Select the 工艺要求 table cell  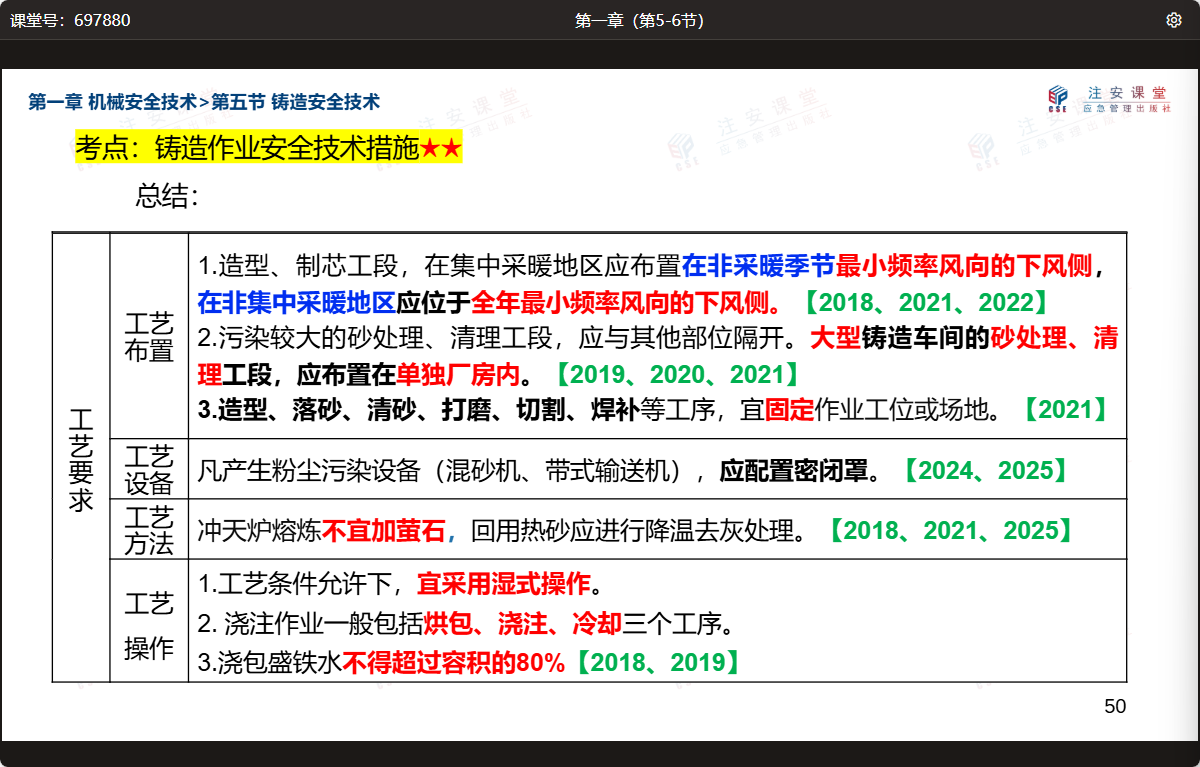[x=81, y=457]
